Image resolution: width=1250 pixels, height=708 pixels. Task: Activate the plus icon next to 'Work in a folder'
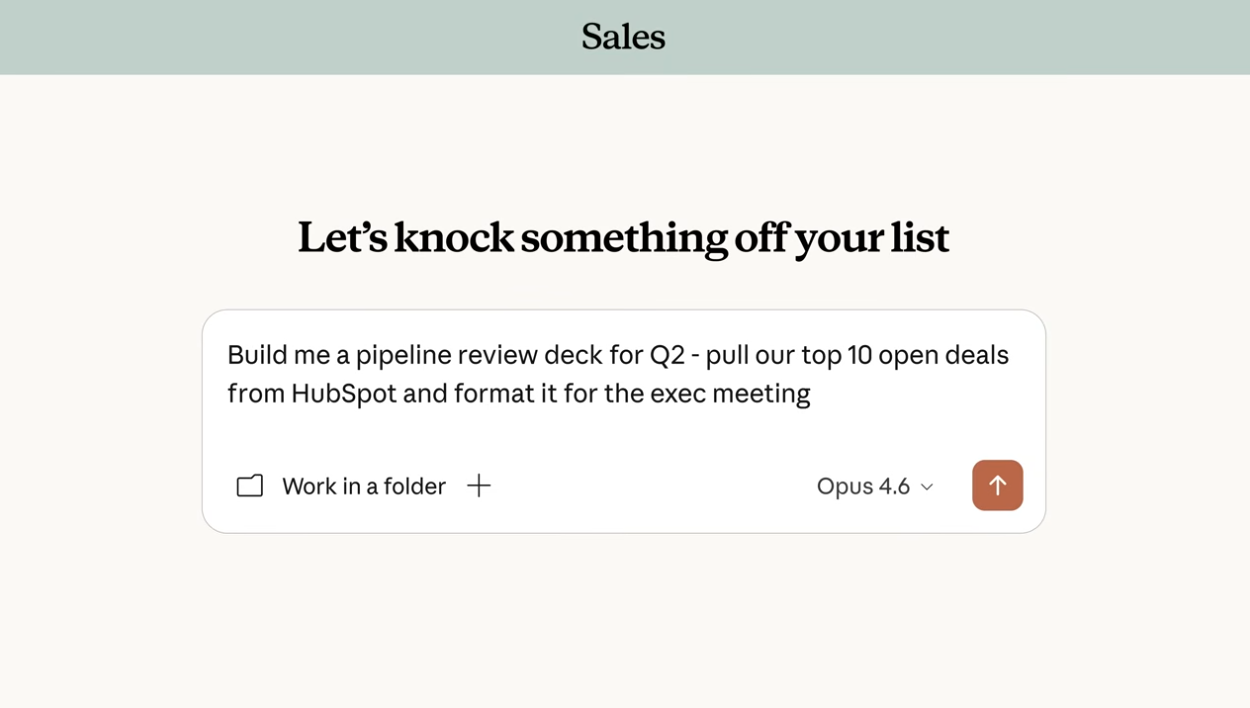click(478, 486)
